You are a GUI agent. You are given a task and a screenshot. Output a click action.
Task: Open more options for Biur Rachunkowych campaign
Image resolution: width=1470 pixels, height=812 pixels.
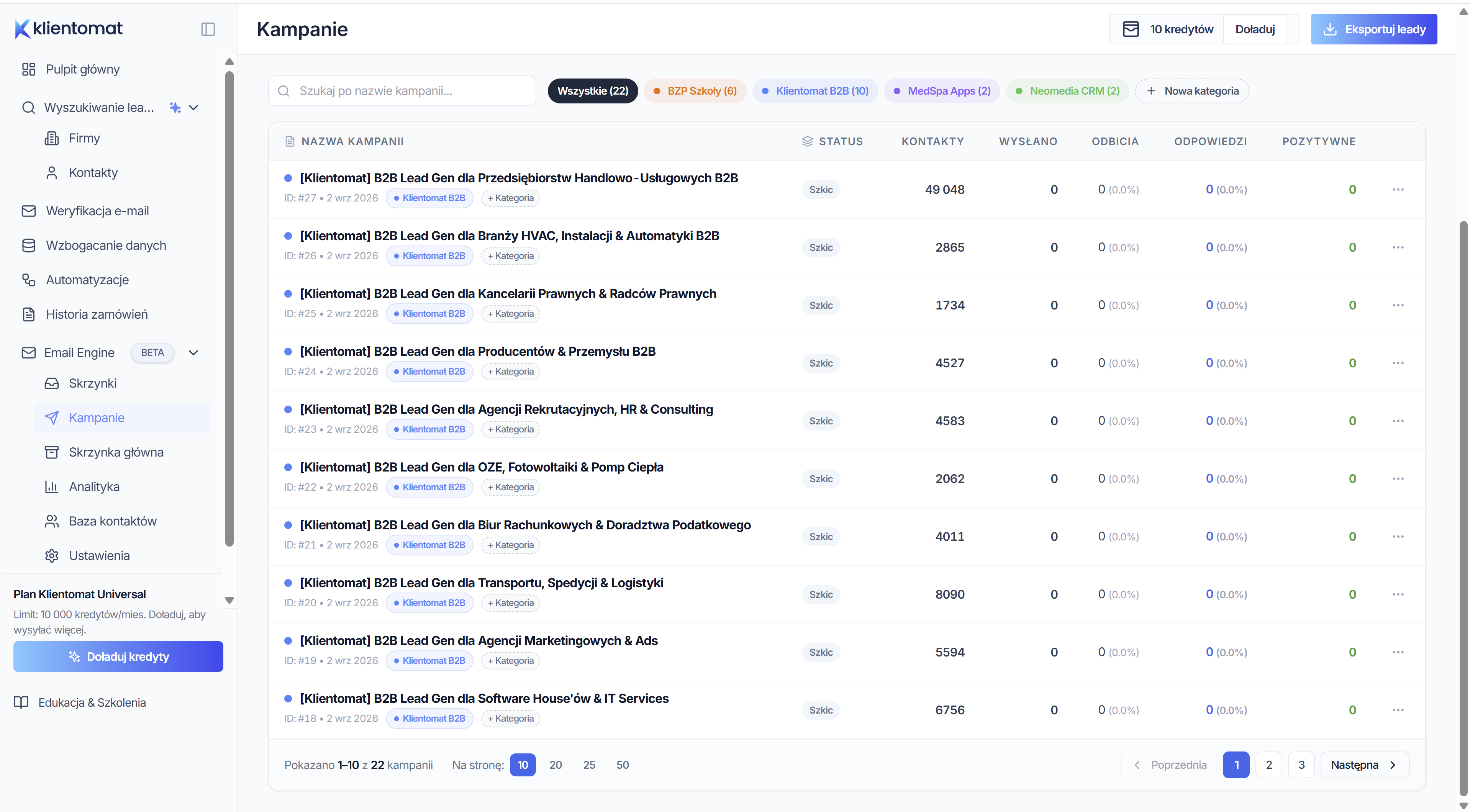[x=1398, y=536]
